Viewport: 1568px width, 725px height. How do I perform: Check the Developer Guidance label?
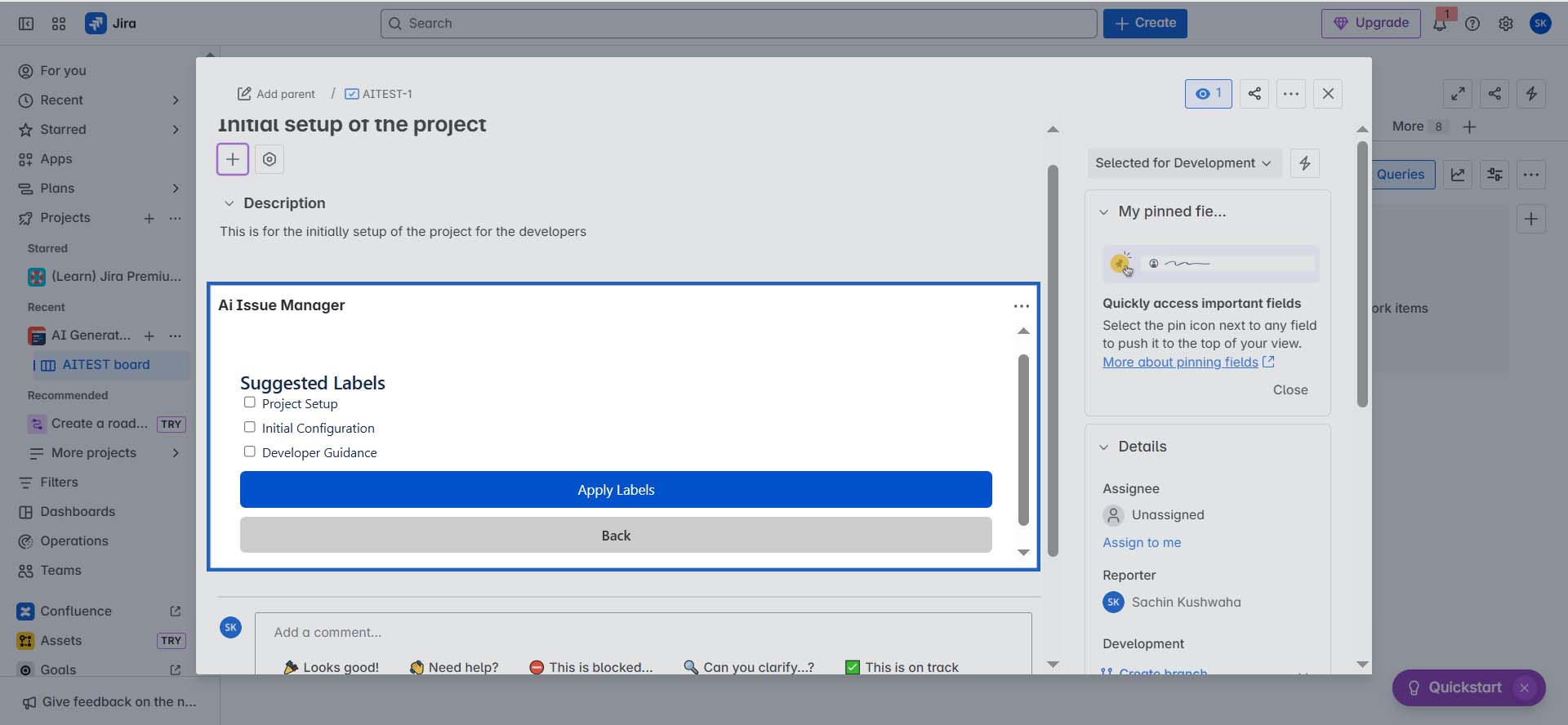[250, 451]
